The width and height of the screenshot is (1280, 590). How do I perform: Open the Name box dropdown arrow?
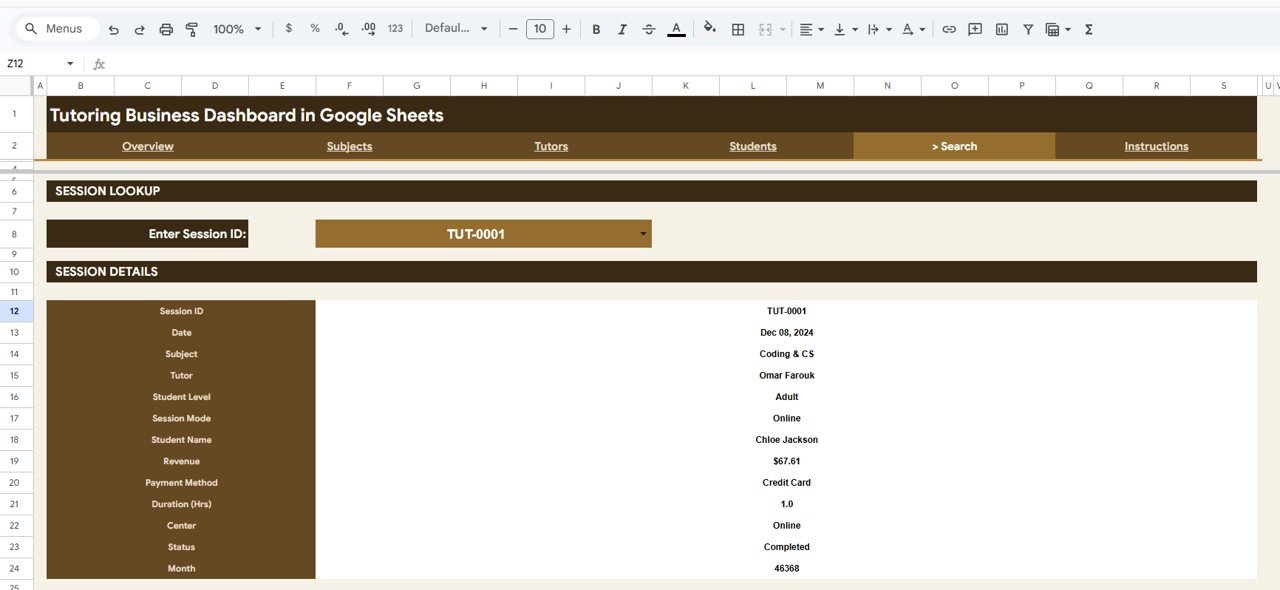pos(70,64)
